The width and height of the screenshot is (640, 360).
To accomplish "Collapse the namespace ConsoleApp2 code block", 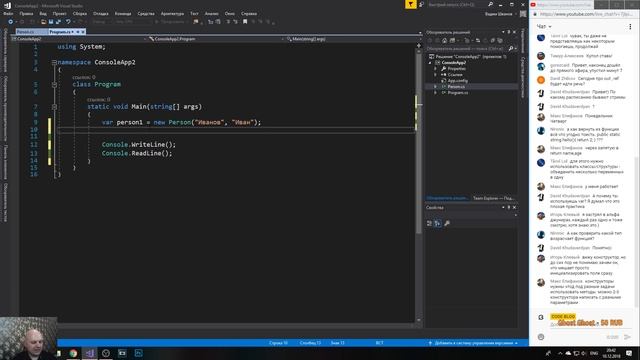I will click(x=54, y=62).
